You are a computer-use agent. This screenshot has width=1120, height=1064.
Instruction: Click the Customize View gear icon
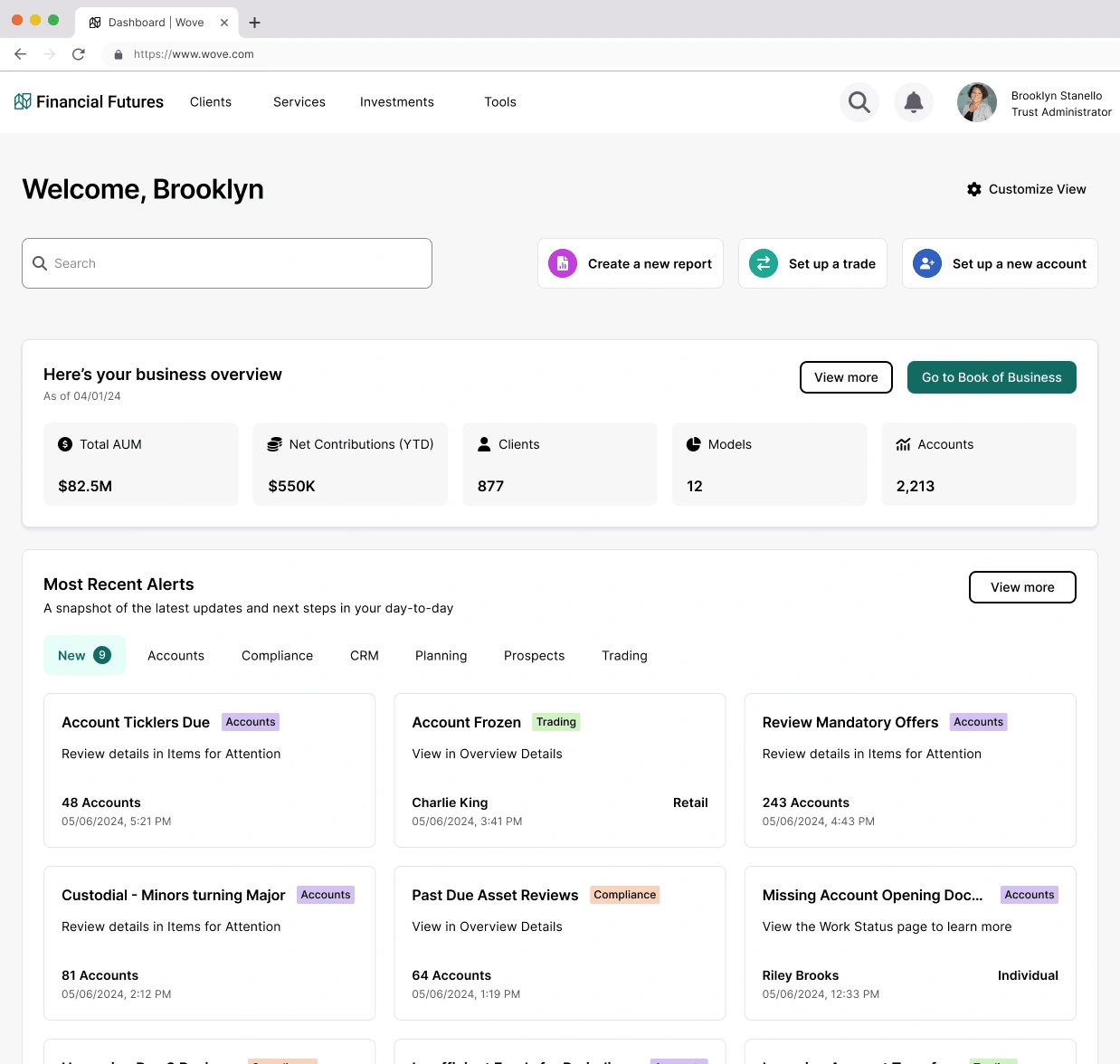point(974,189)
